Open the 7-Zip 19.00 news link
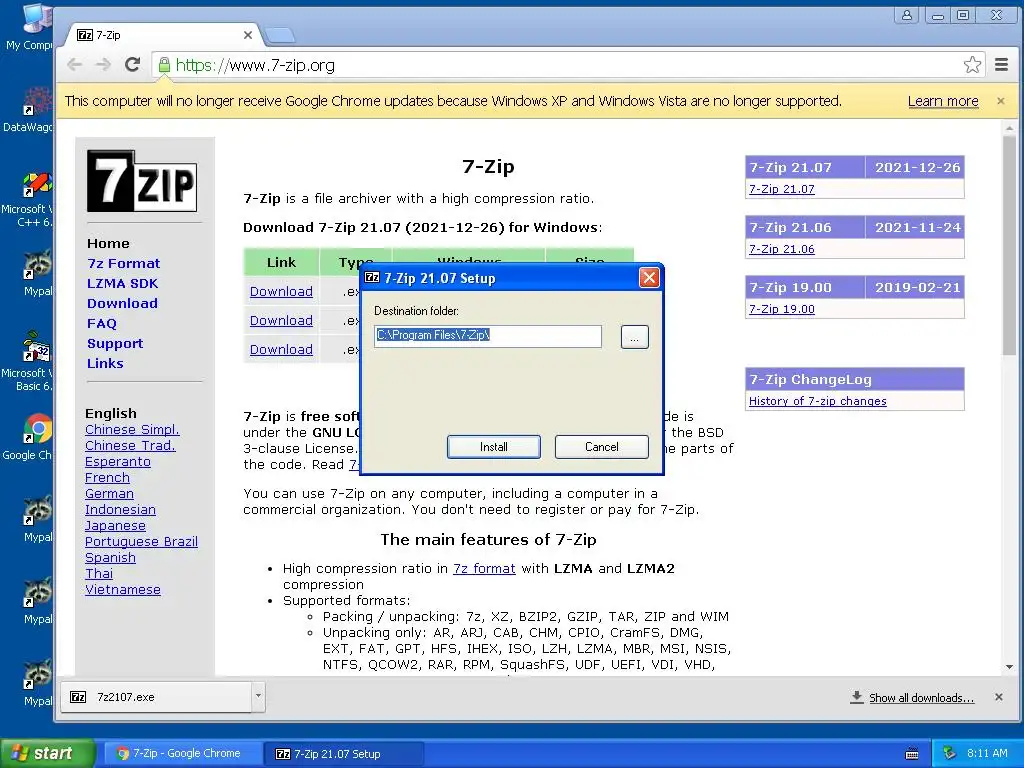Viewport: 1024px width, 768px height. click(782, 309)
